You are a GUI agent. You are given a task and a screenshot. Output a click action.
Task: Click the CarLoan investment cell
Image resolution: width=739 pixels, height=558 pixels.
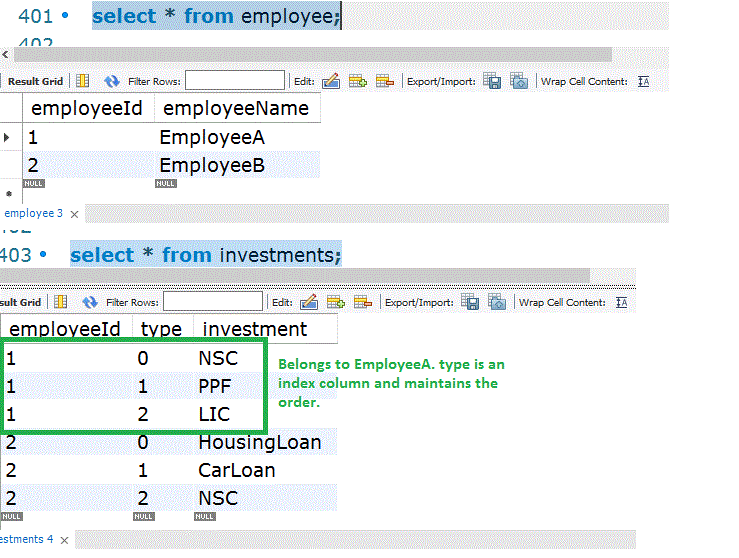265,470
